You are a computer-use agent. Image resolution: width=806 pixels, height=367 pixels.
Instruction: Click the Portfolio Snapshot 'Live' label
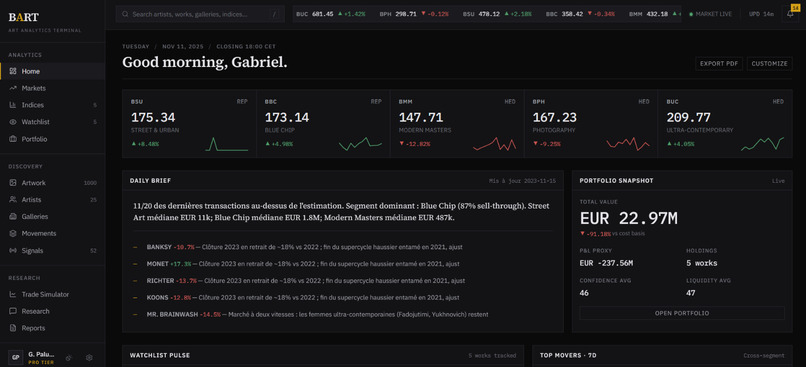coord(778,181)
